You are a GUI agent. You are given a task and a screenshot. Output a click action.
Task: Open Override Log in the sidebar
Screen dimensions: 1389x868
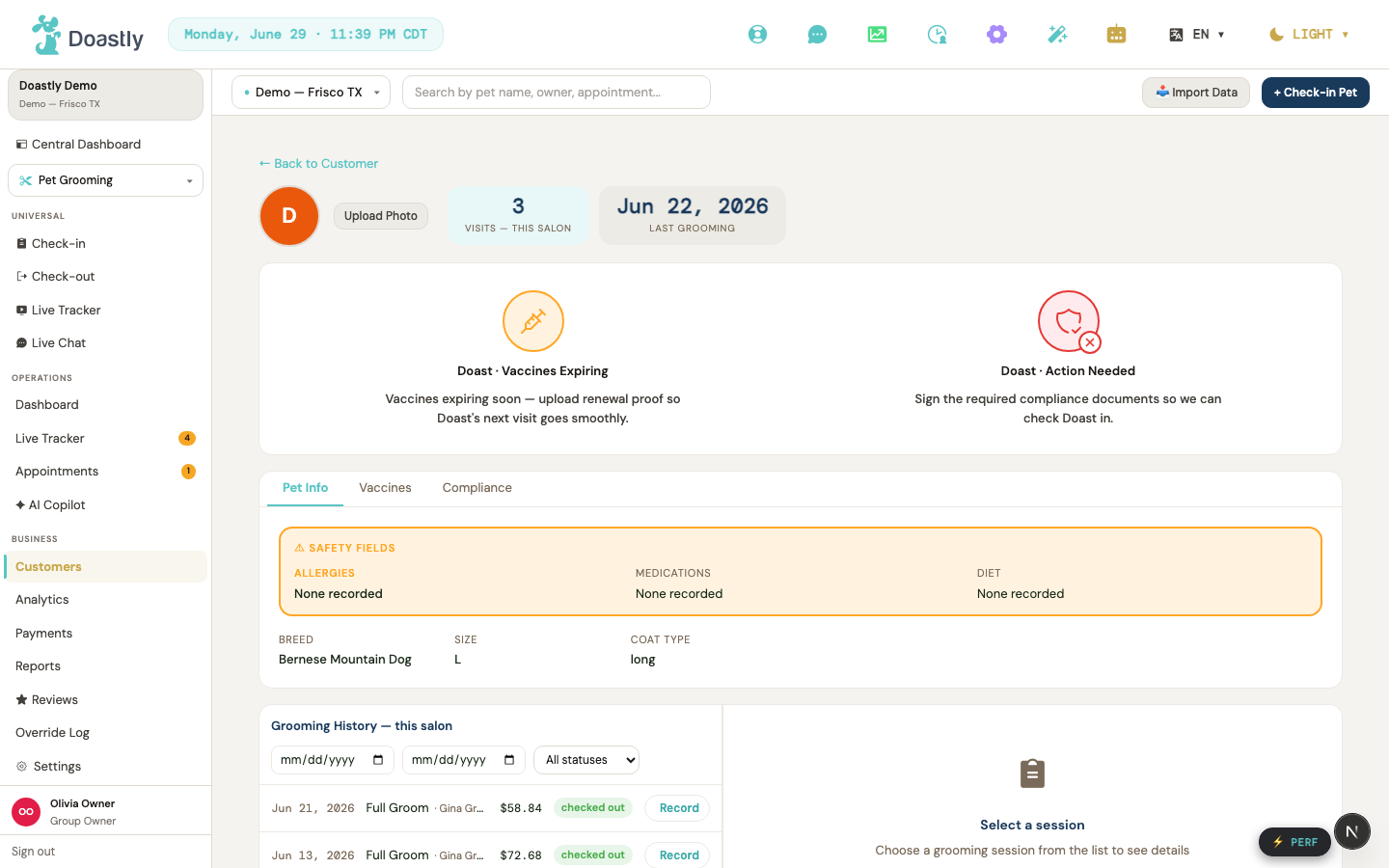pyautogui.click(x=105, y=733)
